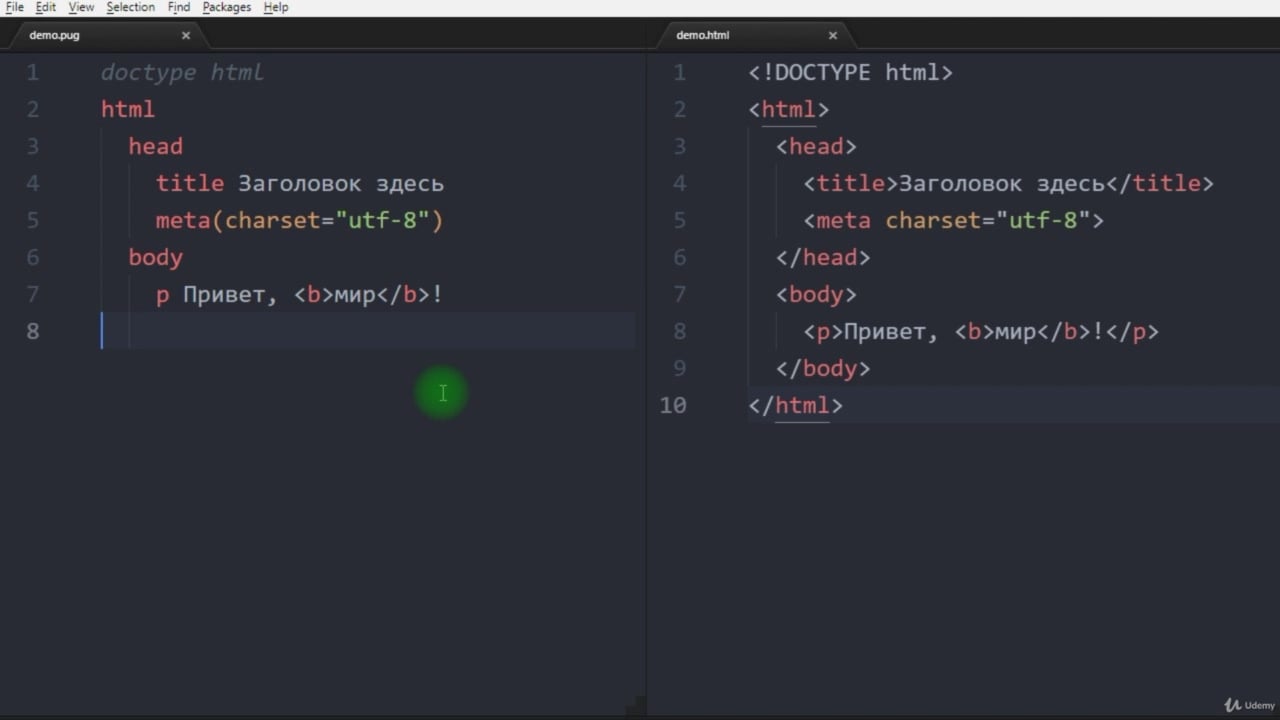Click line number 4 in demo.html gutter
The image size is (1280, 720).
click(x=680, y=184)
